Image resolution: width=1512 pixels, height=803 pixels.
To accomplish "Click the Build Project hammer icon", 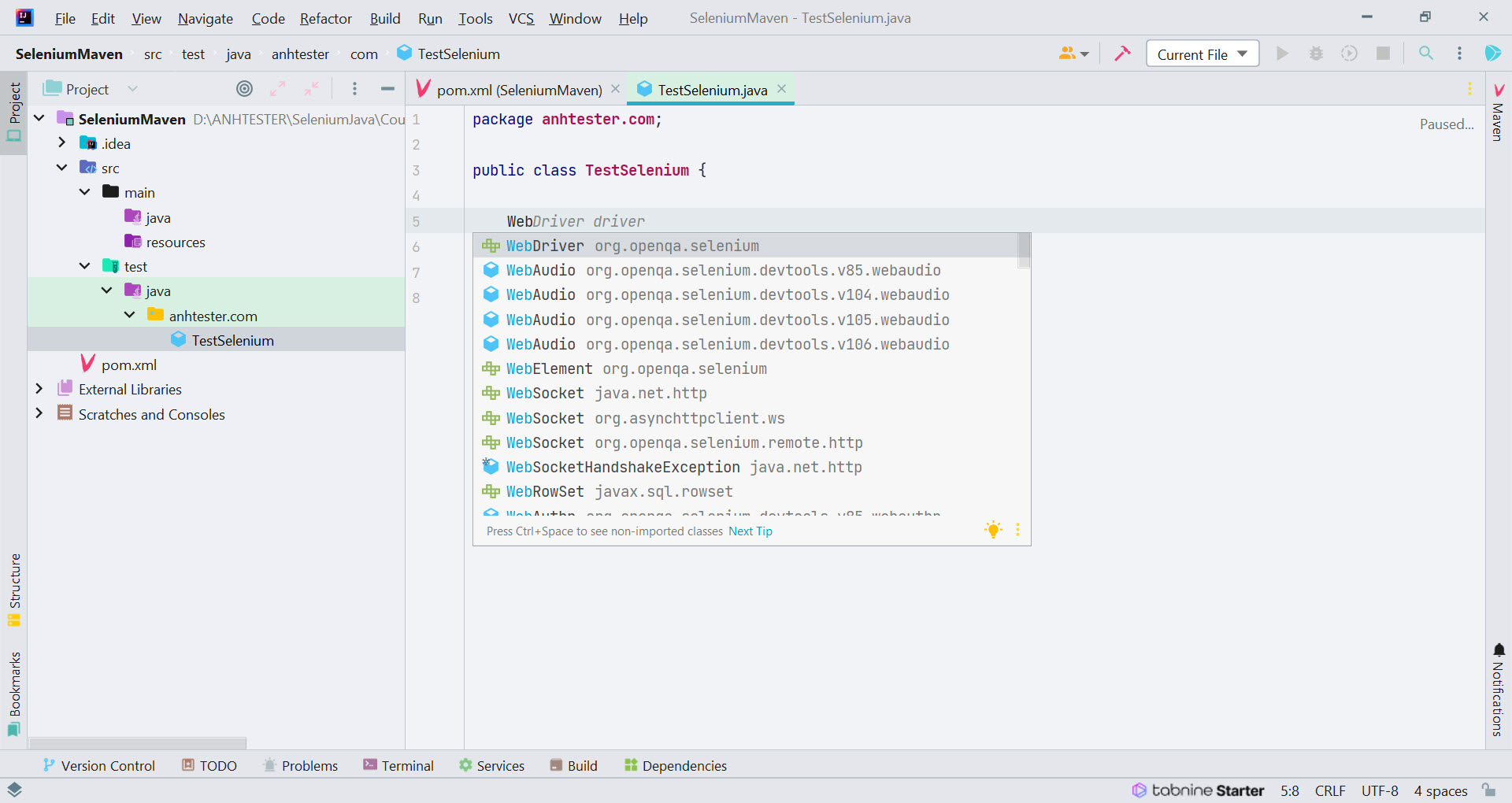I will (x=1122, y=54).
